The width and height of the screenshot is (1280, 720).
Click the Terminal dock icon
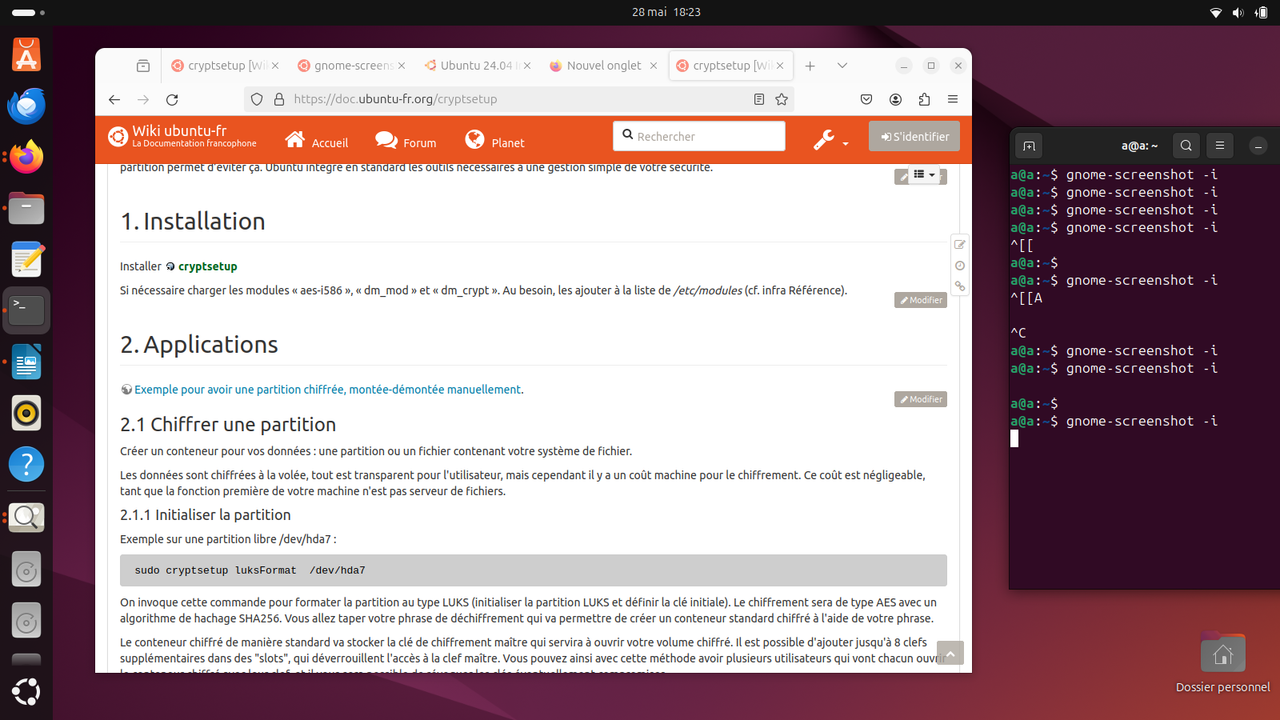coord(26,310)
